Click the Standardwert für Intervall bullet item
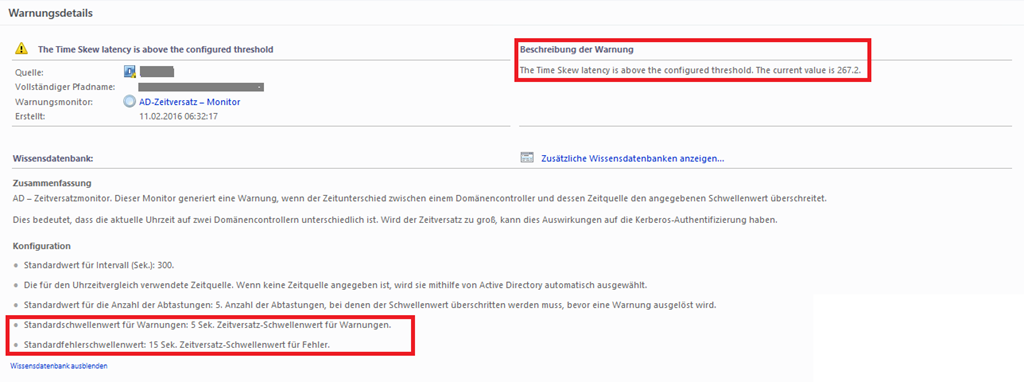 click(99, 266)
